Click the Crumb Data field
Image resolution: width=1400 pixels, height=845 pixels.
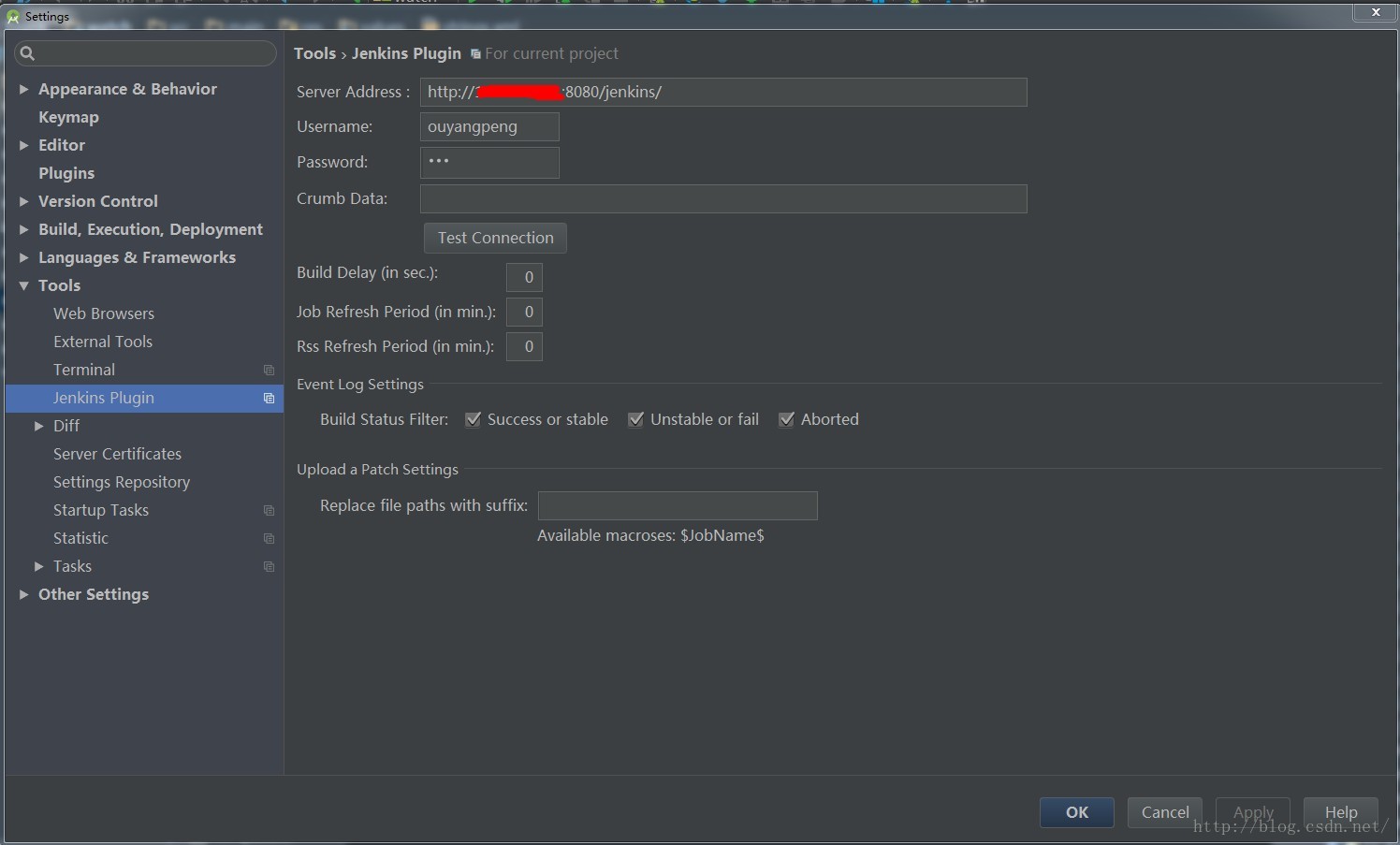723,198
